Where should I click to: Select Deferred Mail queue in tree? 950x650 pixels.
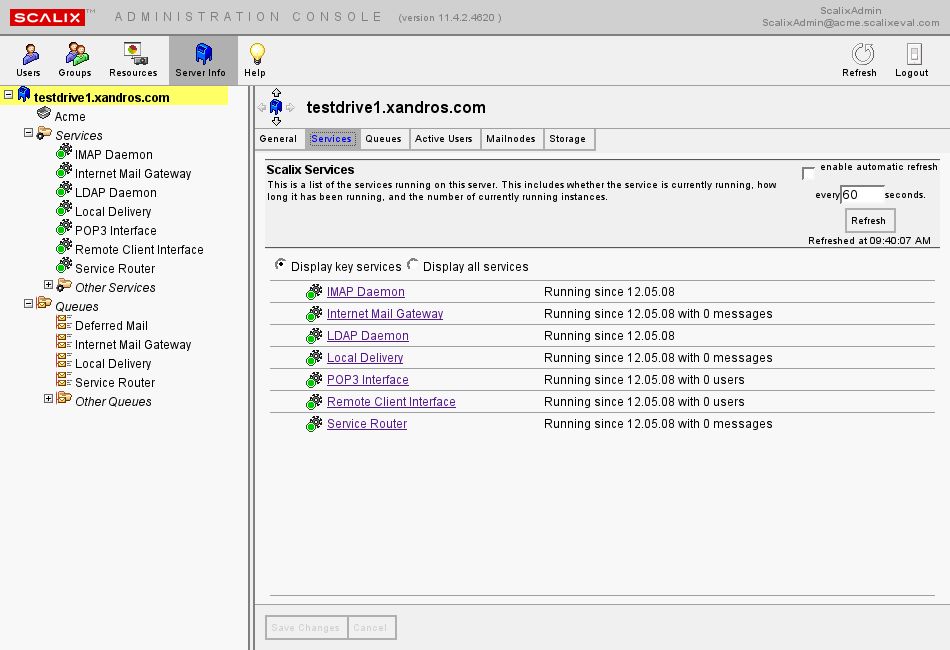111,325
